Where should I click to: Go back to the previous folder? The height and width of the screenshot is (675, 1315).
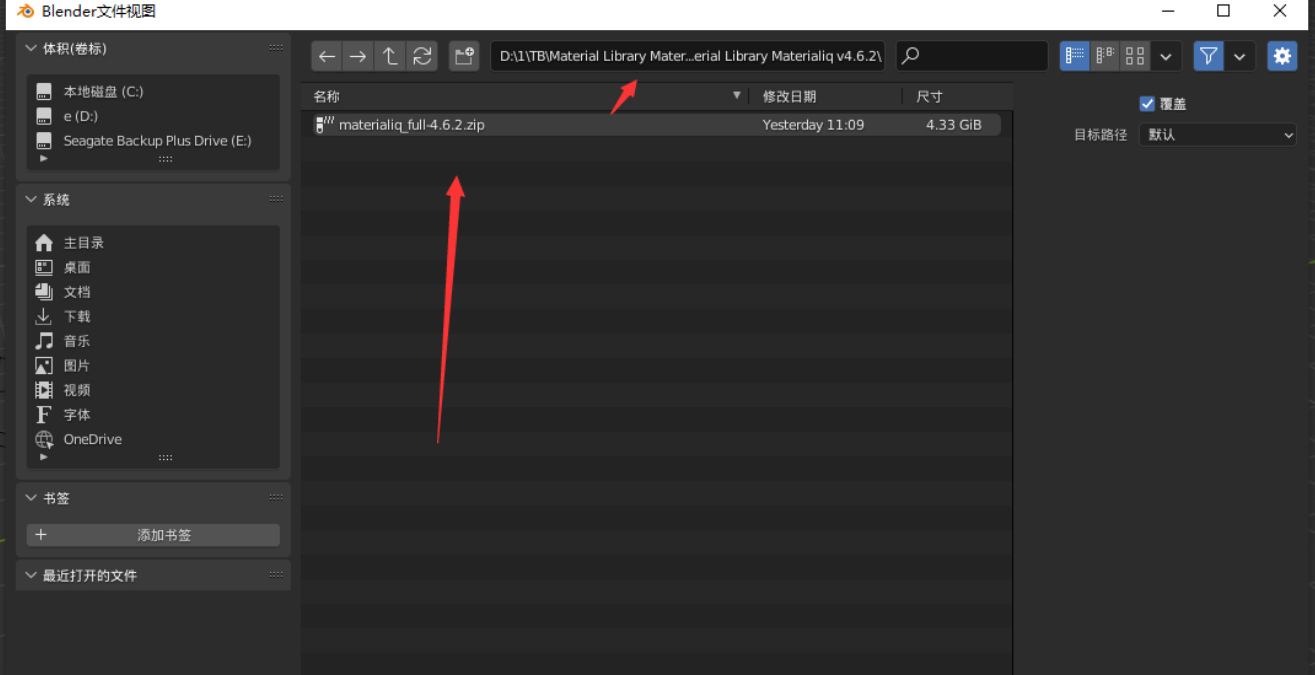pyautogui.click(x=327, y=56)
